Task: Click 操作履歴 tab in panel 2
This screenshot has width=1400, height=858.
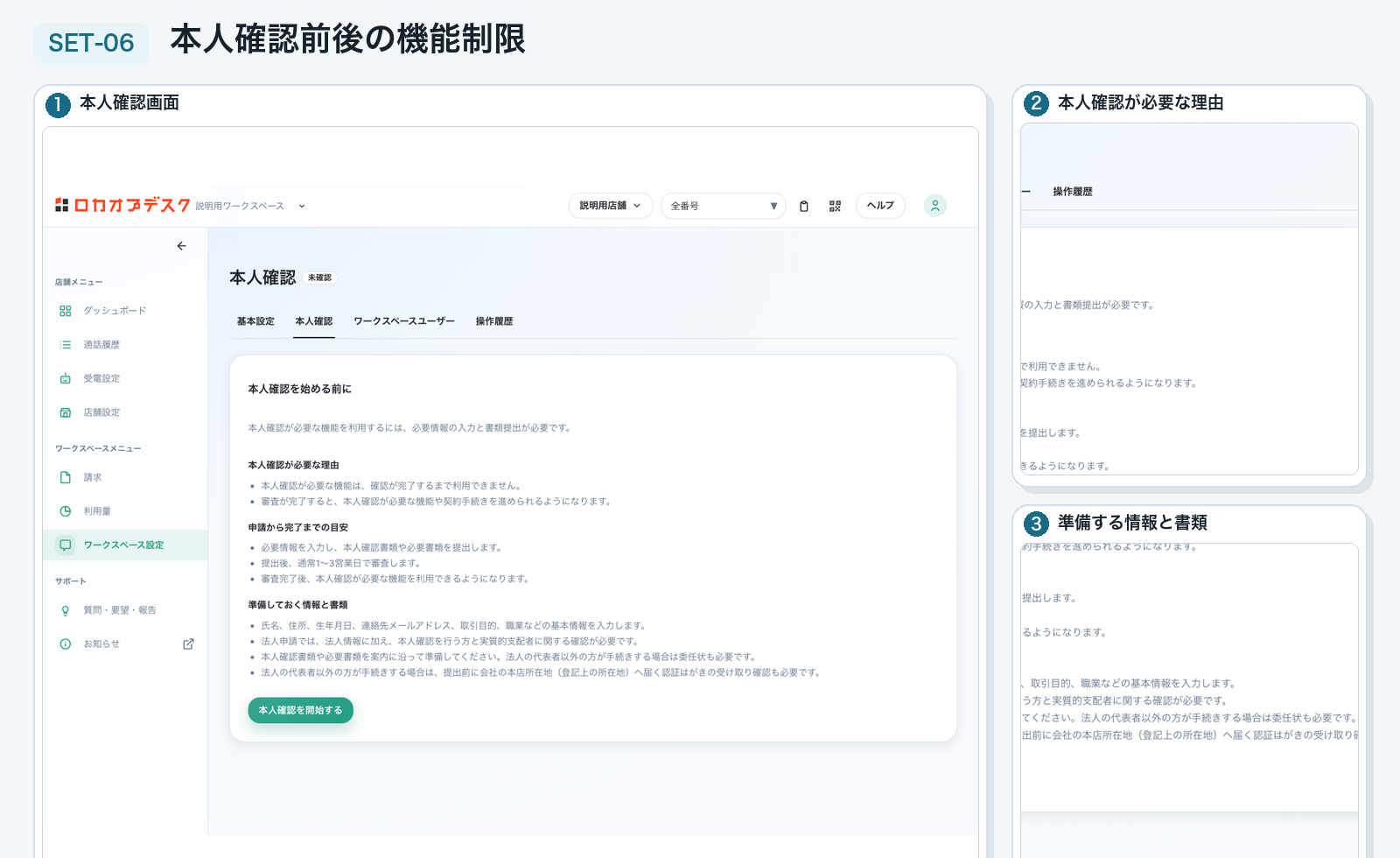Action: pos(1073,191)
